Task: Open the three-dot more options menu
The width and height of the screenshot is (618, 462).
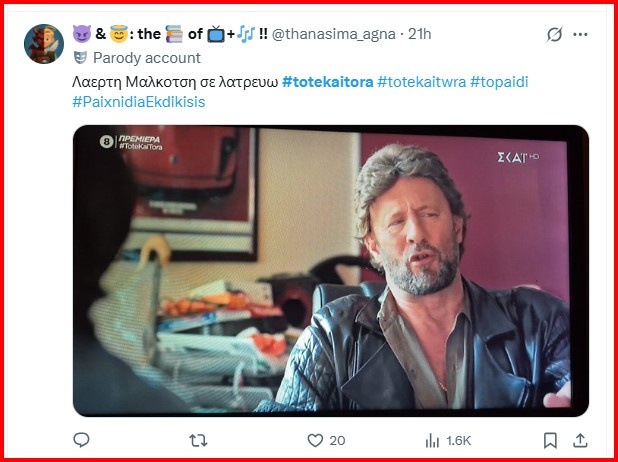Action: tap(586, 35)
